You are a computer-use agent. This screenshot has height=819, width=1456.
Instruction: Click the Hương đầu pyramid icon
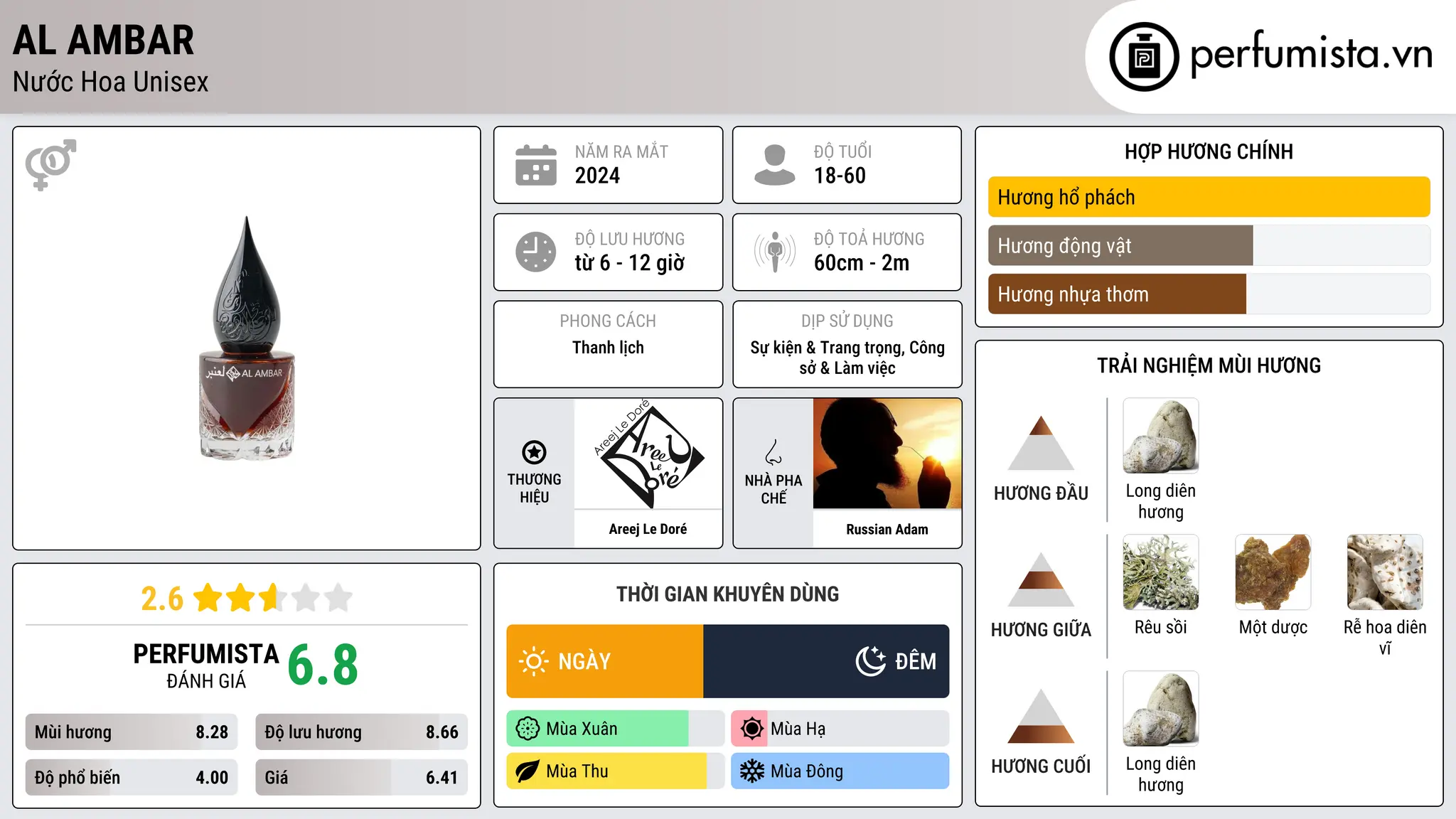[x=1041, y=443]
